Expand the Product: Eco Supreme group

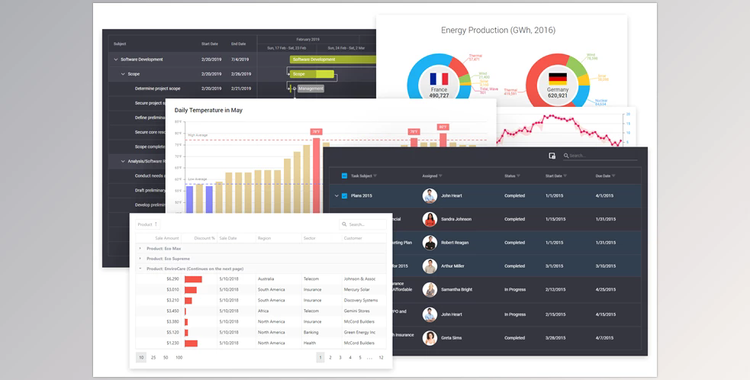(140, 258)
